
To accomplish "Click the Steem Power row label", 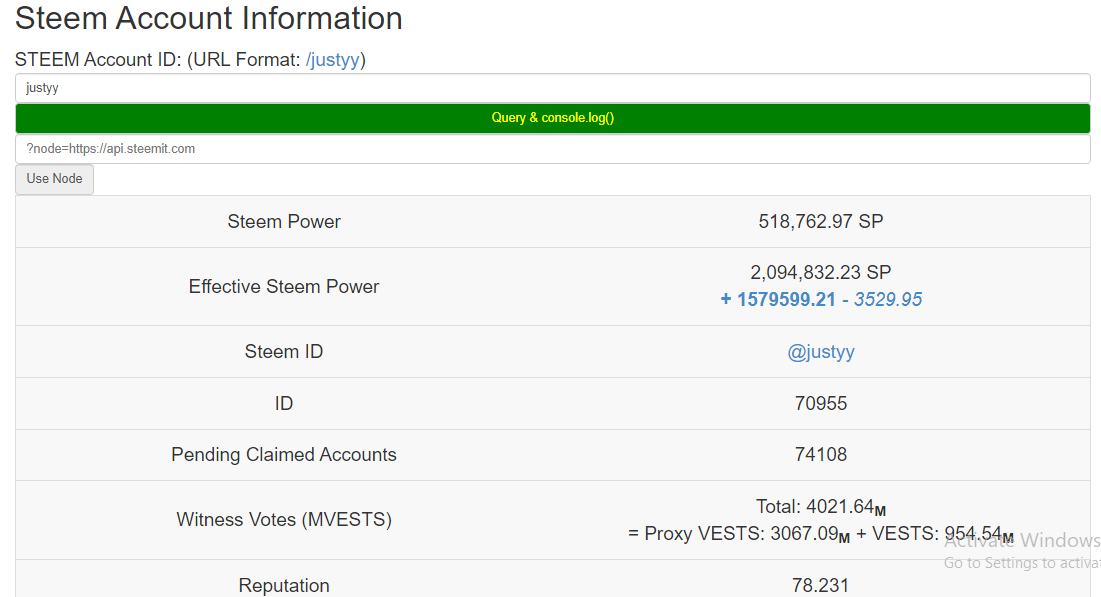I will [284, 222].
